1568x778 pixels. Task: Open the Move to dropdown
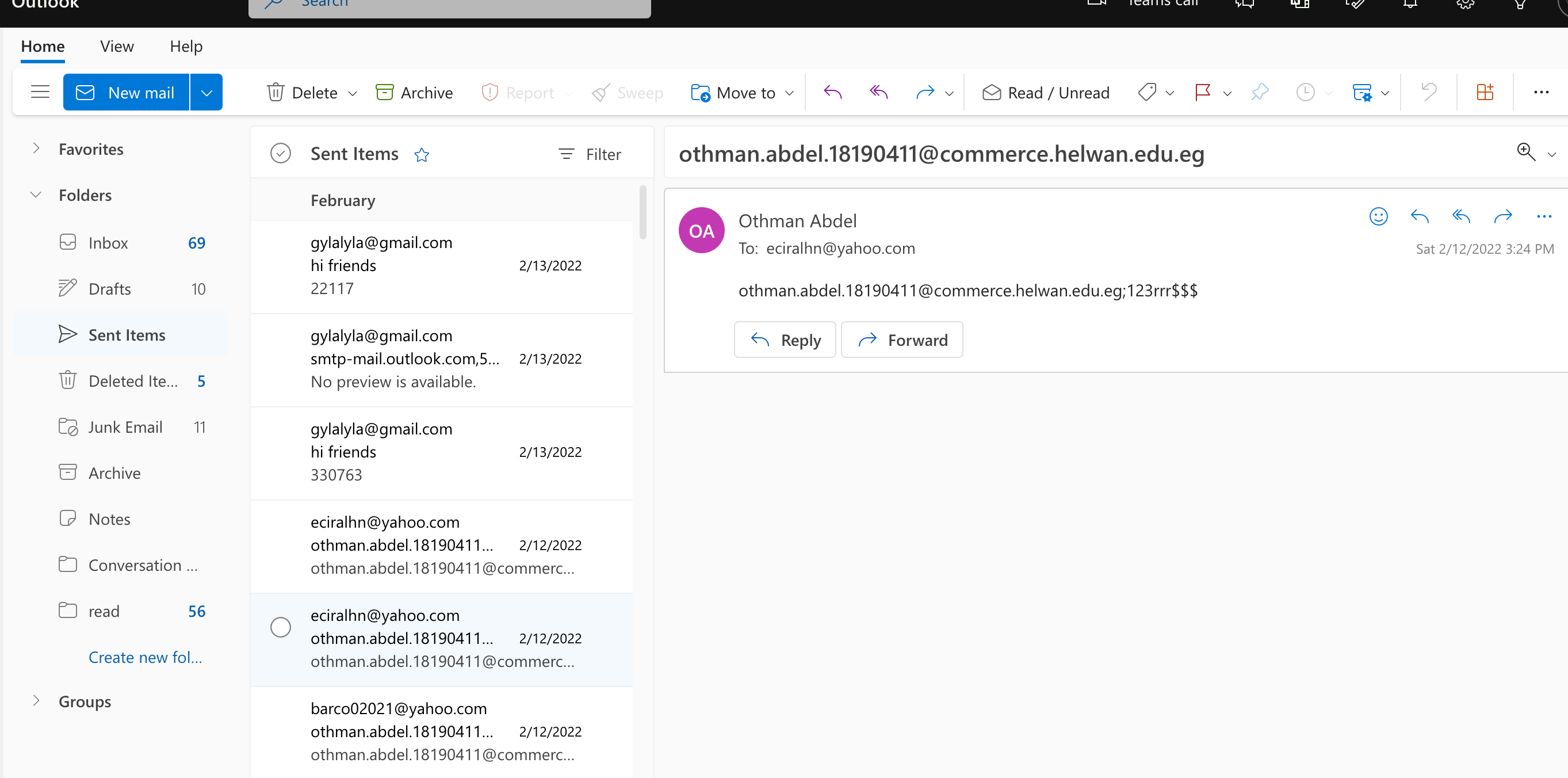click(x=790, y=93)
